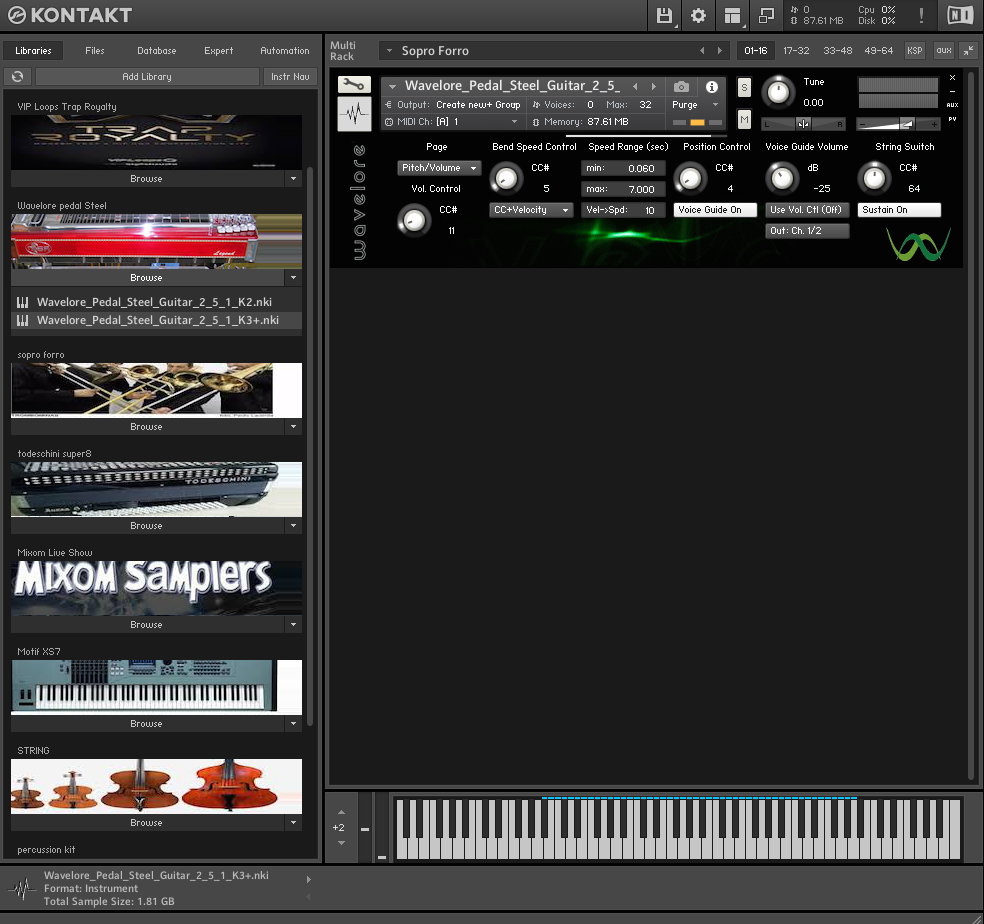Select next instrument arrow in instrument header
This screenshot has height=924, width=984.
click(x=653, y=87)
